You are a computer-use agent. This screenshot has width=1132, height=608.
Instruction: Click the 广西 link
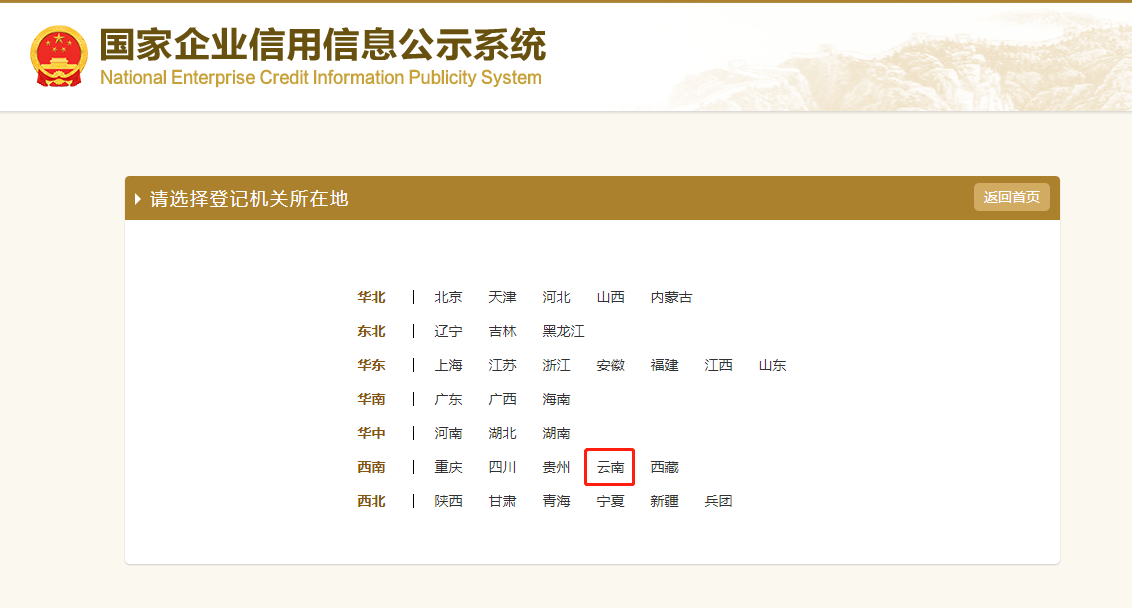click(x=502, y=399)
